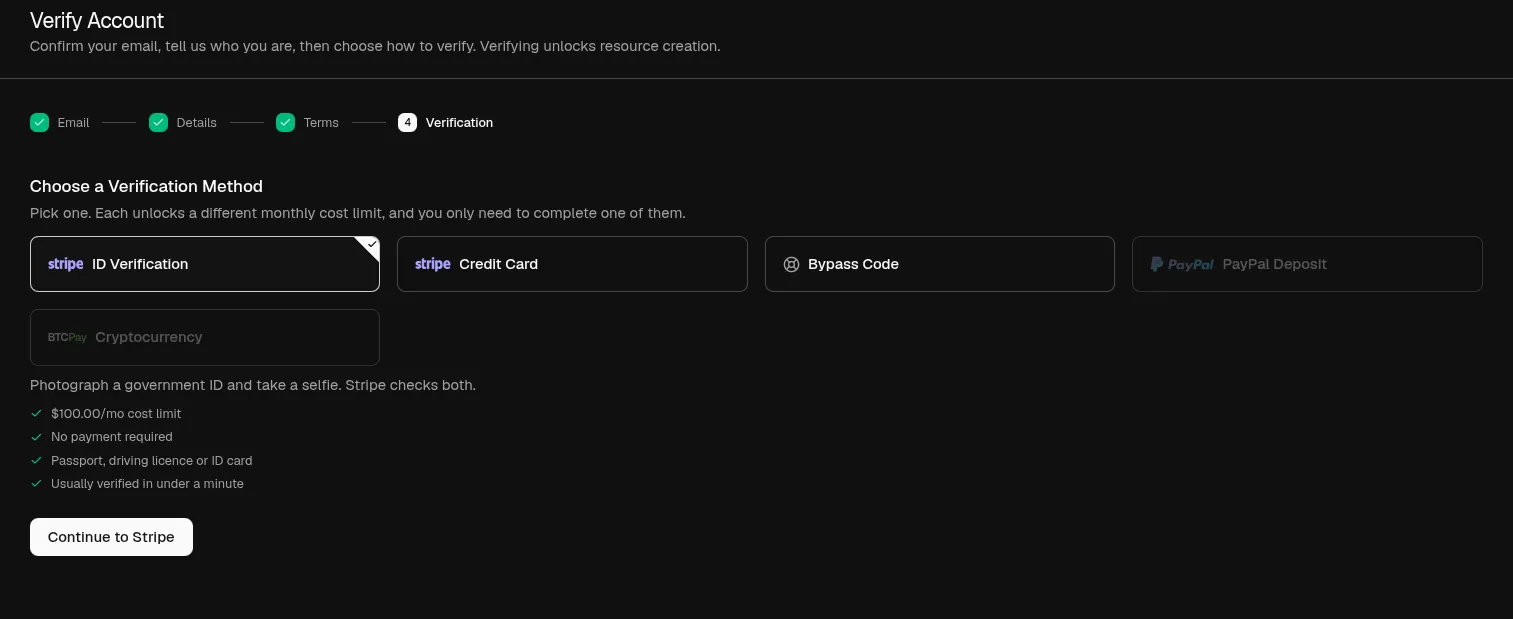Select the Bypass Code verification option
This screenshot has width=1513, height=619.
[x=940, y=264]
